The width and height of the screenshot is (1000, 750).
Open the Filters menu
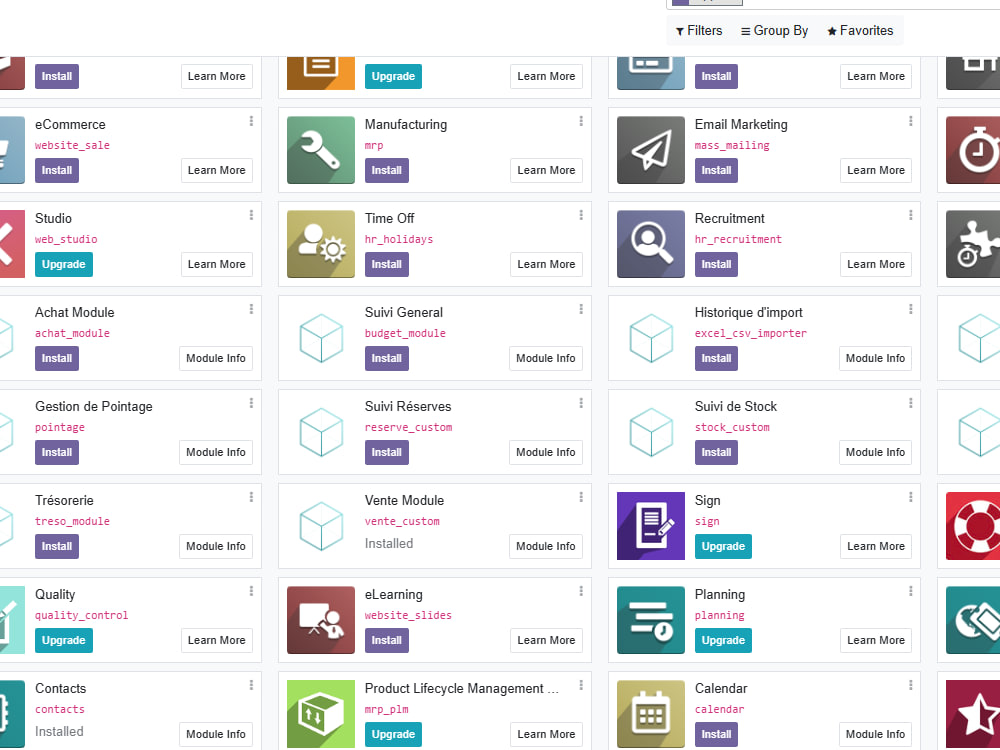[699, 31]
